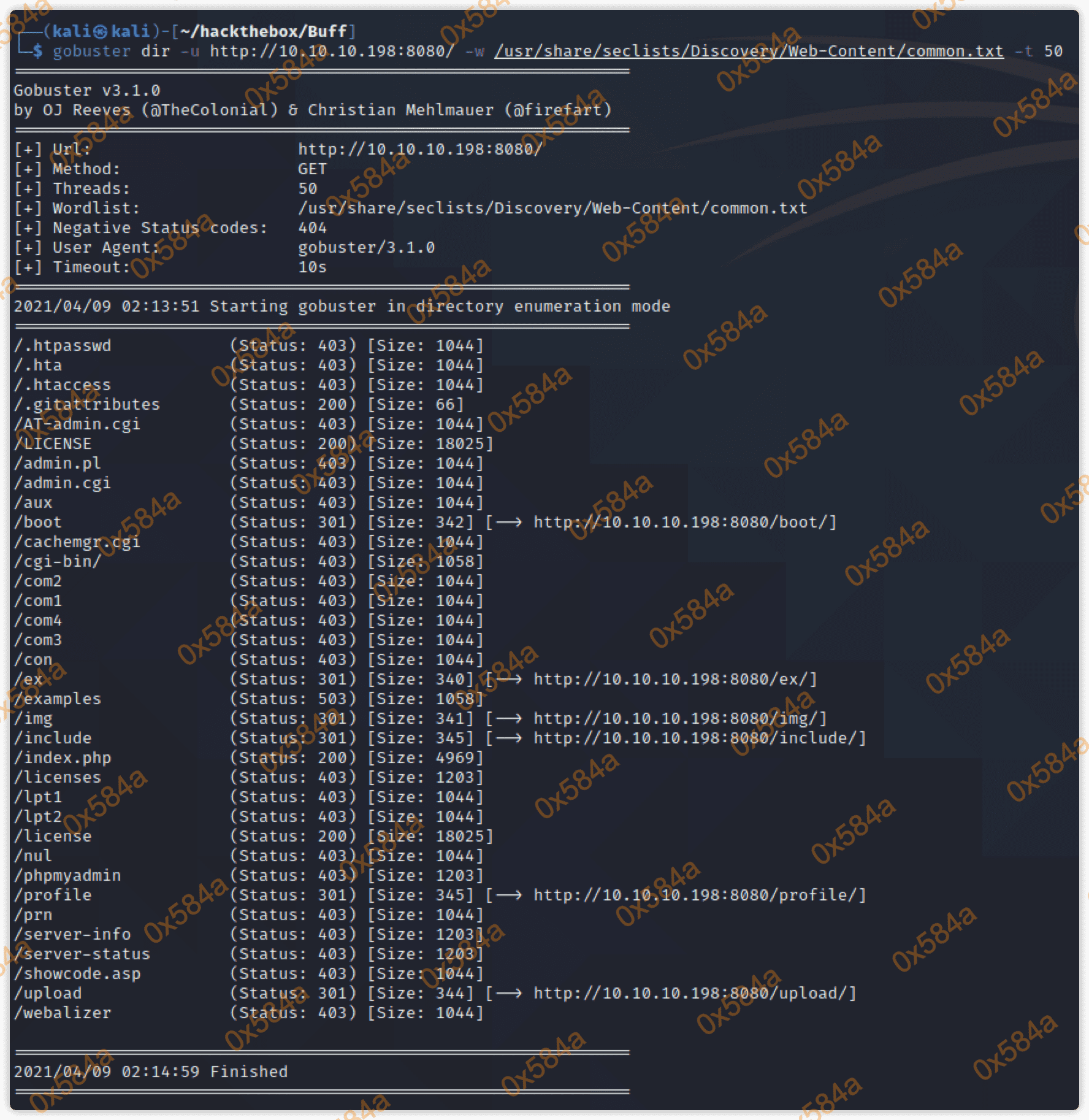Click the /cgi-bin/ result entry
This screenshot has height=1120, width=1089.
[58, 561]
